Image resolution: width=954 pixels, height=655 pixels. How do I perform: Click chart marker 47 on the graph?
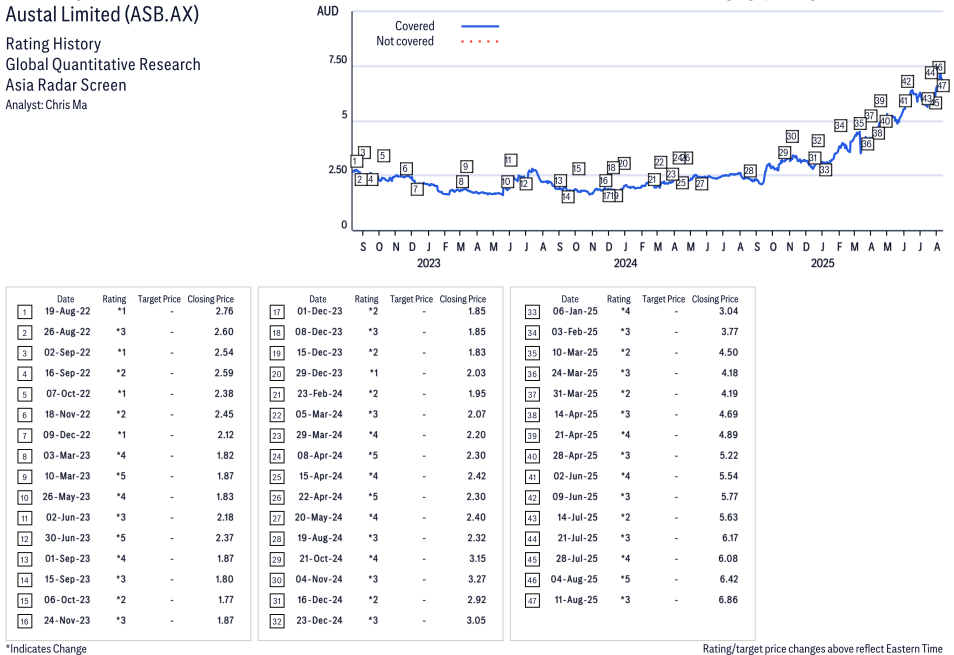pos(942,86)
